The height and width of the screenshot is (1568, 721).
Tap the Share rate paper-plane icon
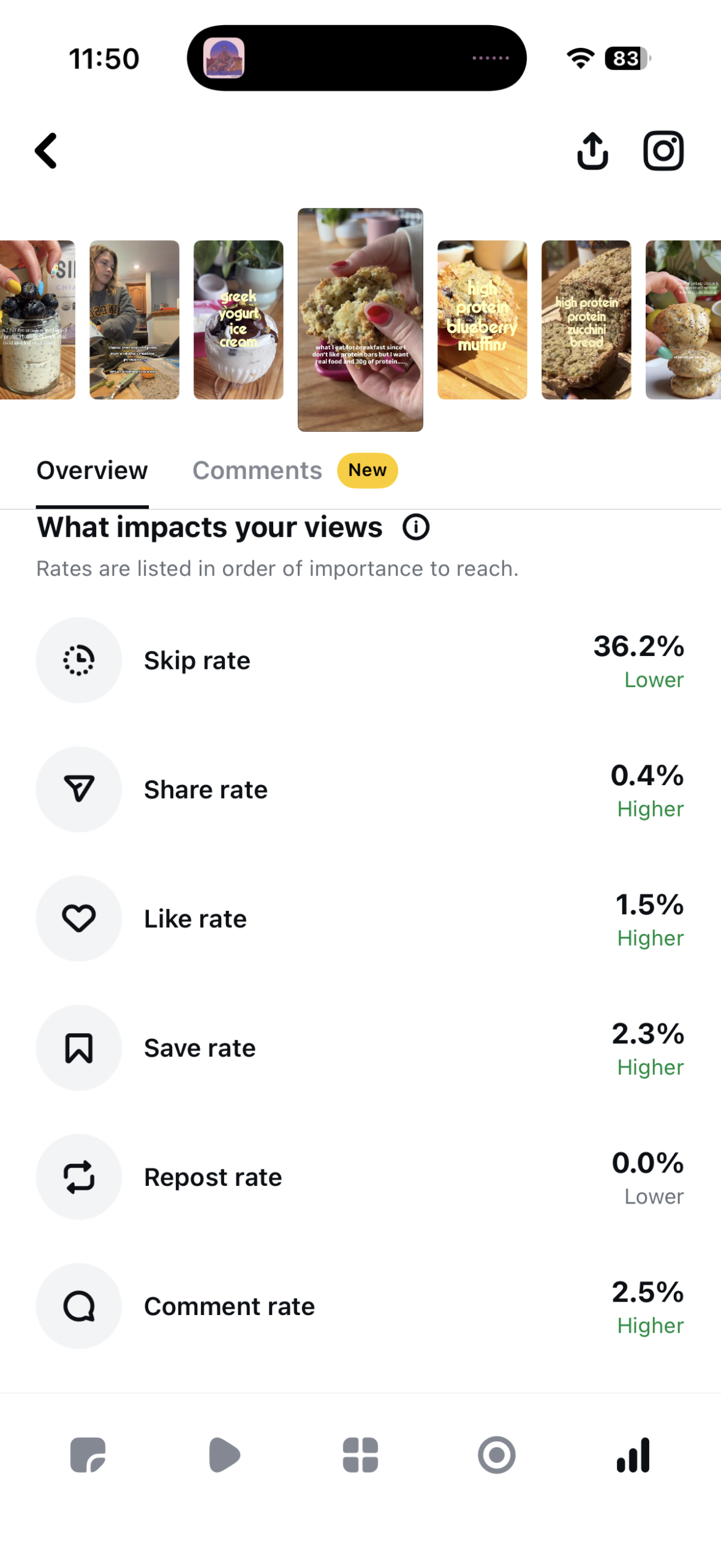click(x=79, y=789)
